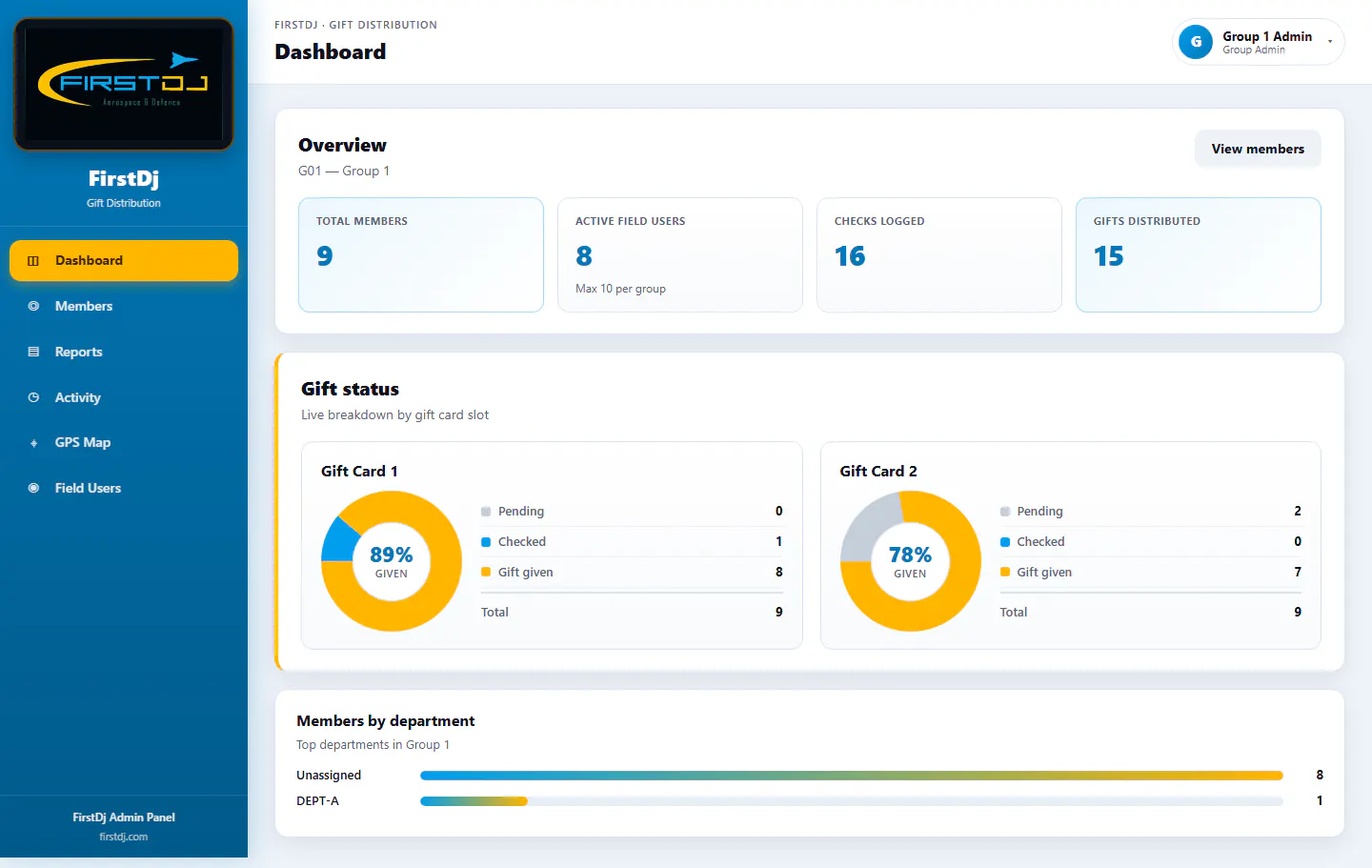
Task: Open the Field Users menu item
Action: 124,488
